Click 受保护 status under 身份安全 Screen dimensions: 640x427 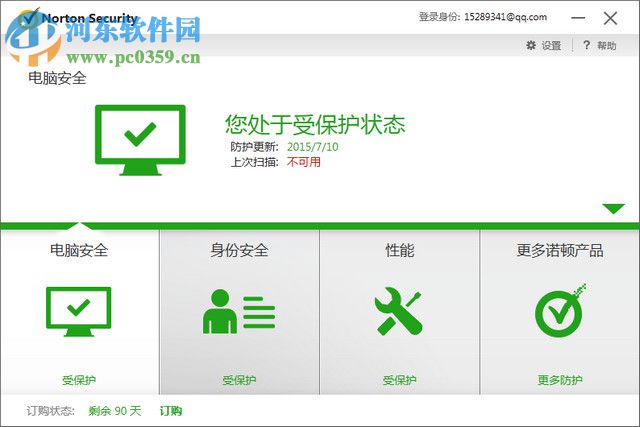[x=239, y=380]
